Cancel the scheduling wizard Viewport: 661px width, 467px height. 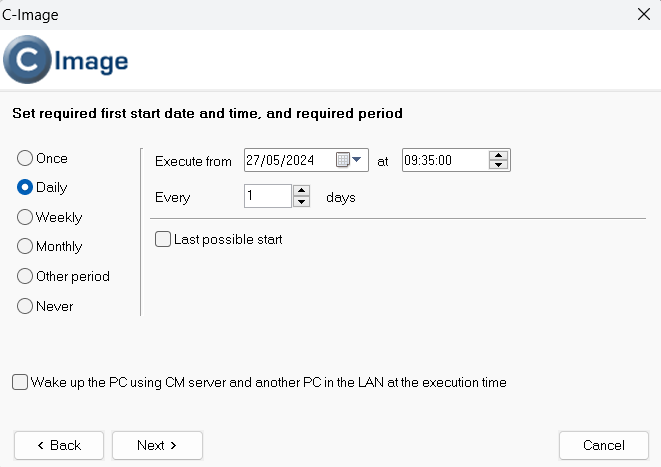coord(604,445)
